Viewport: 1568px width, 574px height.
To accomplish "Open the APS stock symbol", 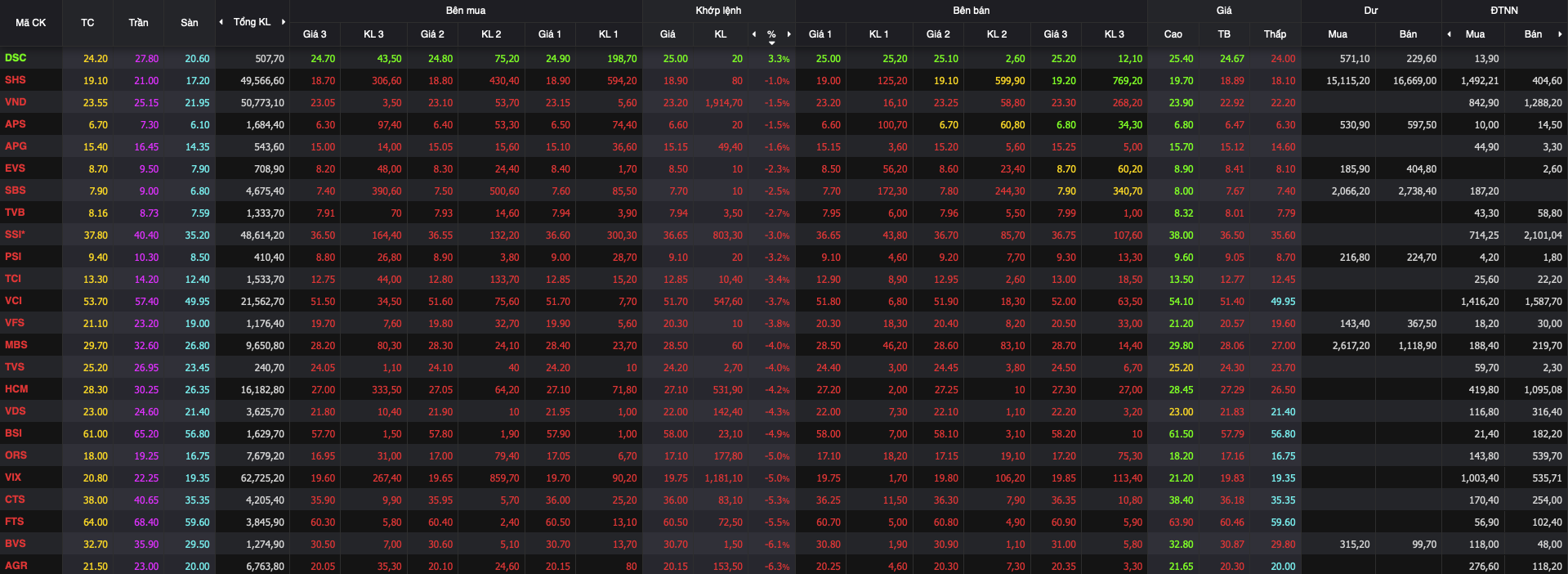I will coord(16,124).
